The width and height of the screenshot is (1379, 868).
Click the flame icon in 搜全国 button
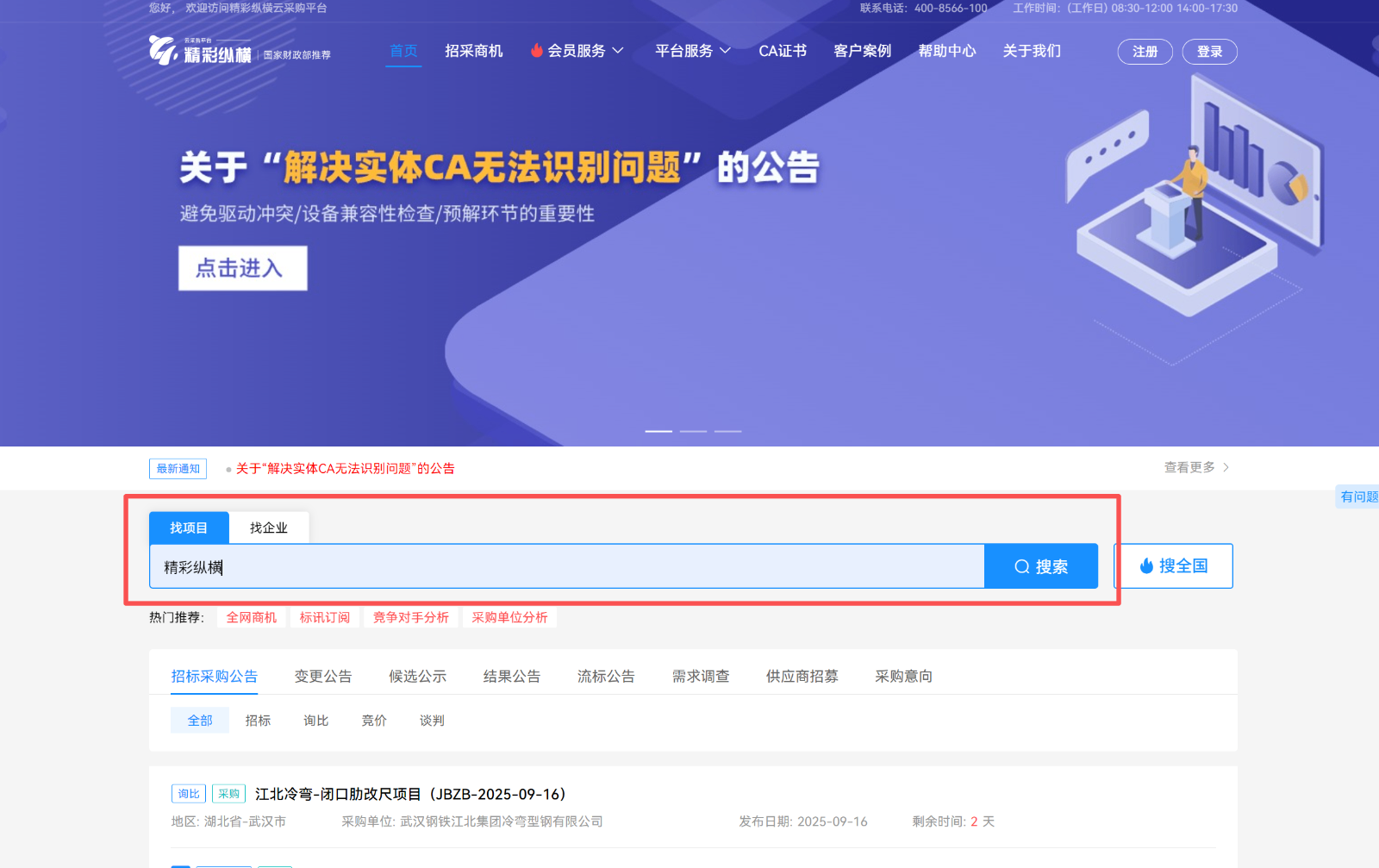click(1146, 566)
